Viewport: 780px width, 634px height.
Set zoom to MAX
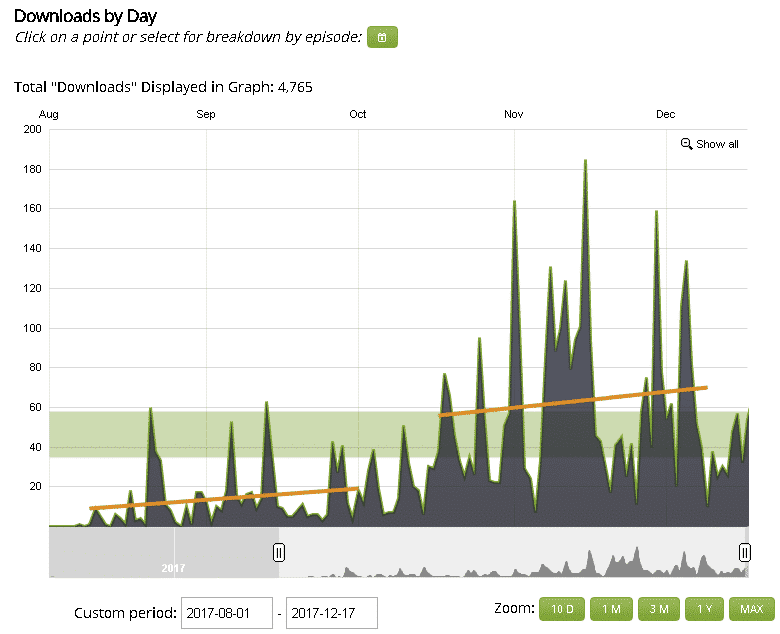coord(752,609)
